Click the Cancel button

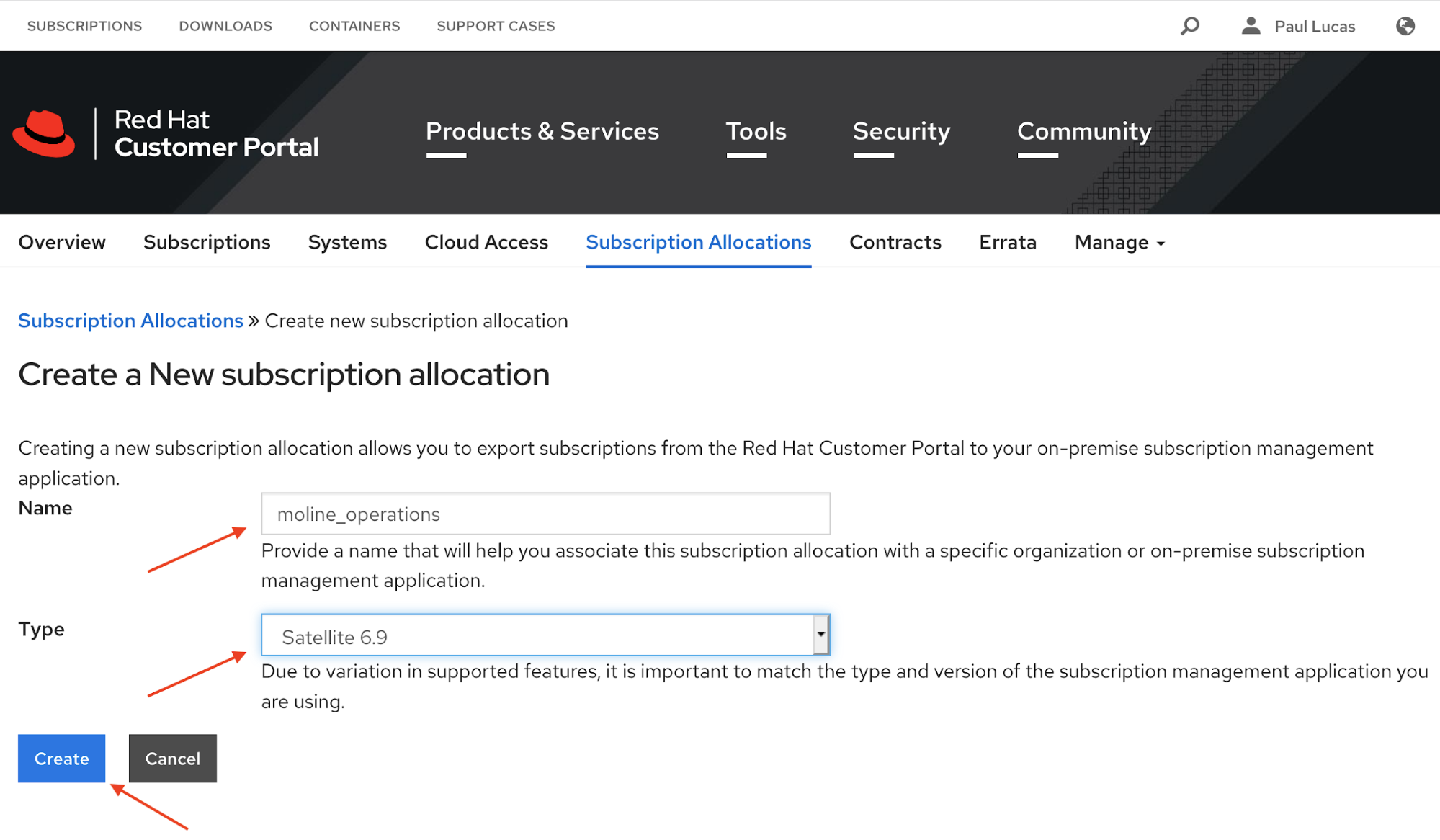[x=172, y=759]
